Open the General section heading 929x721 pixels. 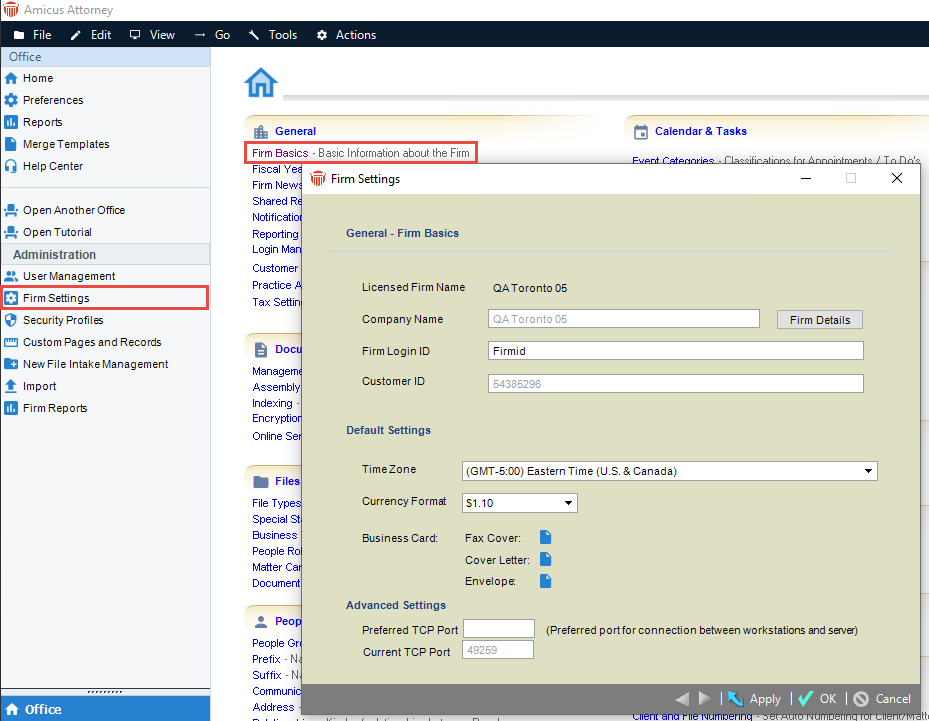coord(295,132)
